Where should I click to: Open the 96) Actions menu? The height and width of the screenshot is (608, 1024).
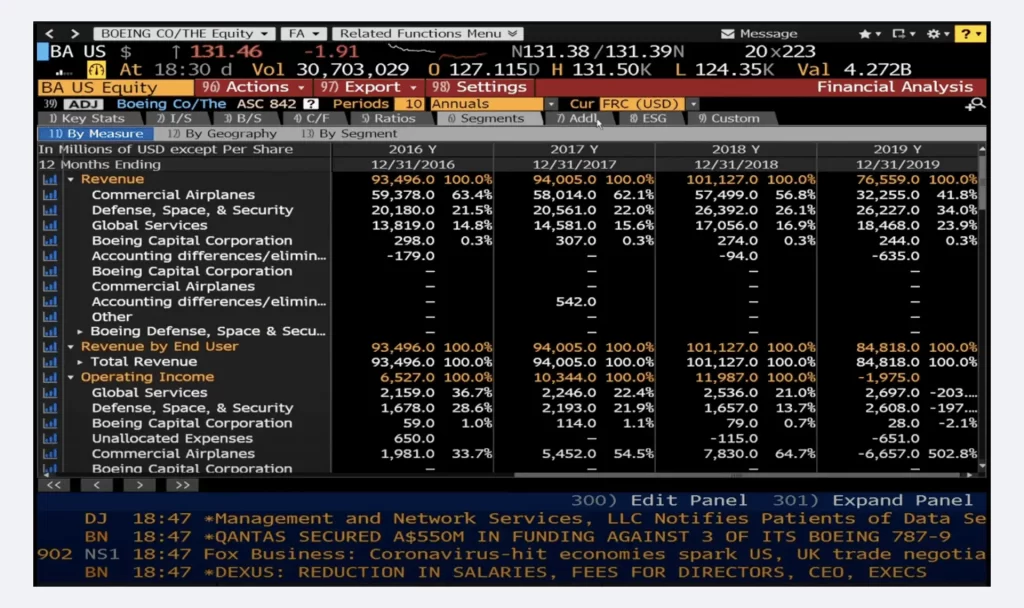click(x=253, y=87)
